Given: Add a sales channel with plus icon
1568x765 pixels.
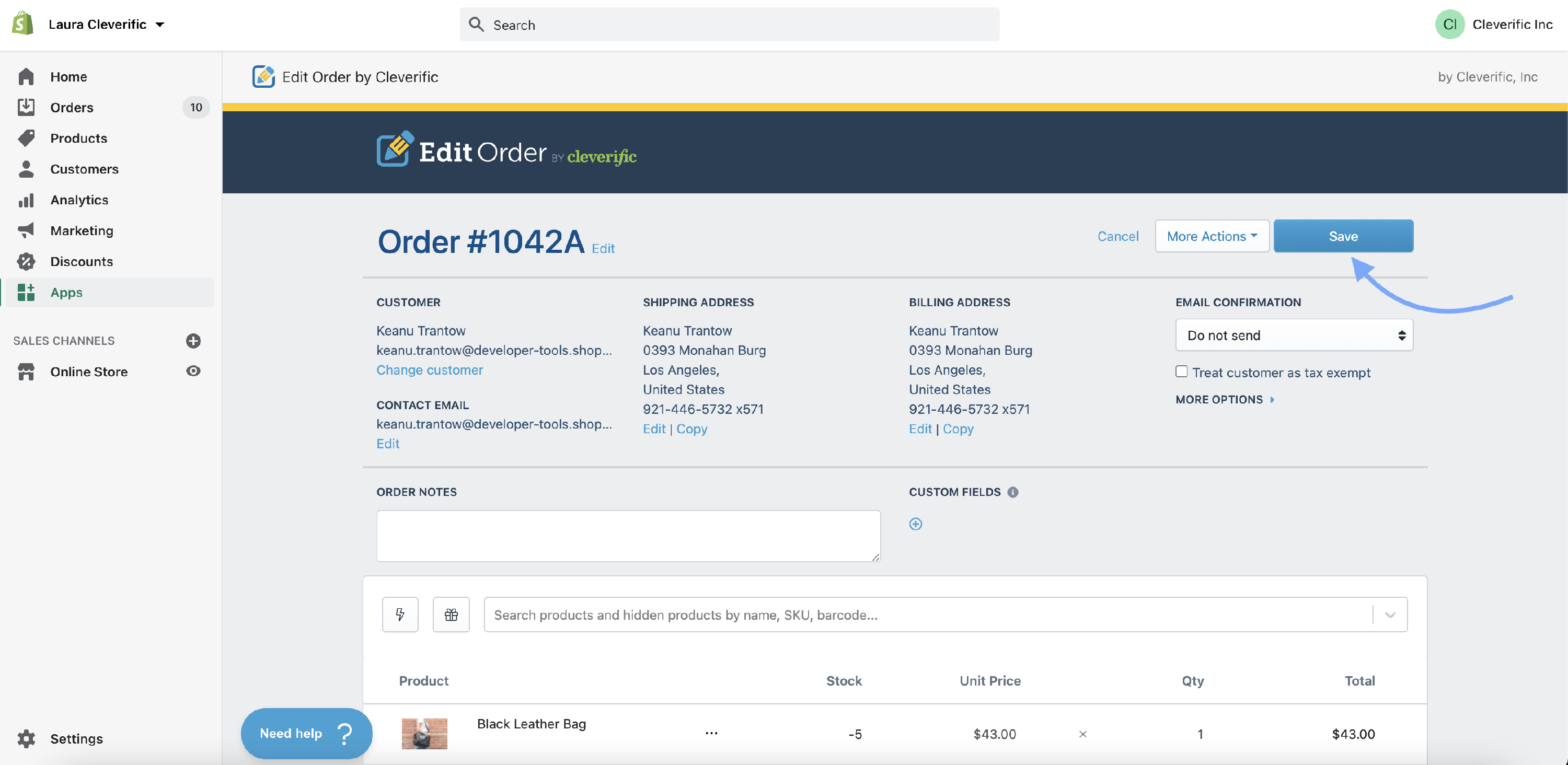Looking at the screenshot, I should click(193, 341).
